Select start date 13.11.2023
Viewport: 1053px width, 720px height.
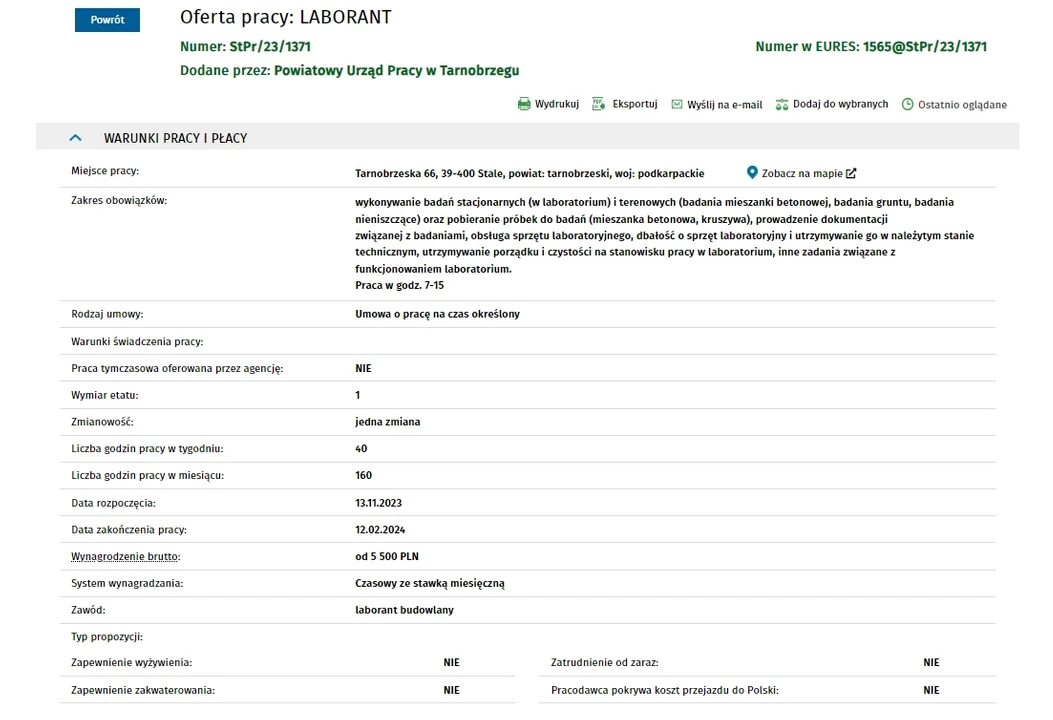(x=379, y=502)
